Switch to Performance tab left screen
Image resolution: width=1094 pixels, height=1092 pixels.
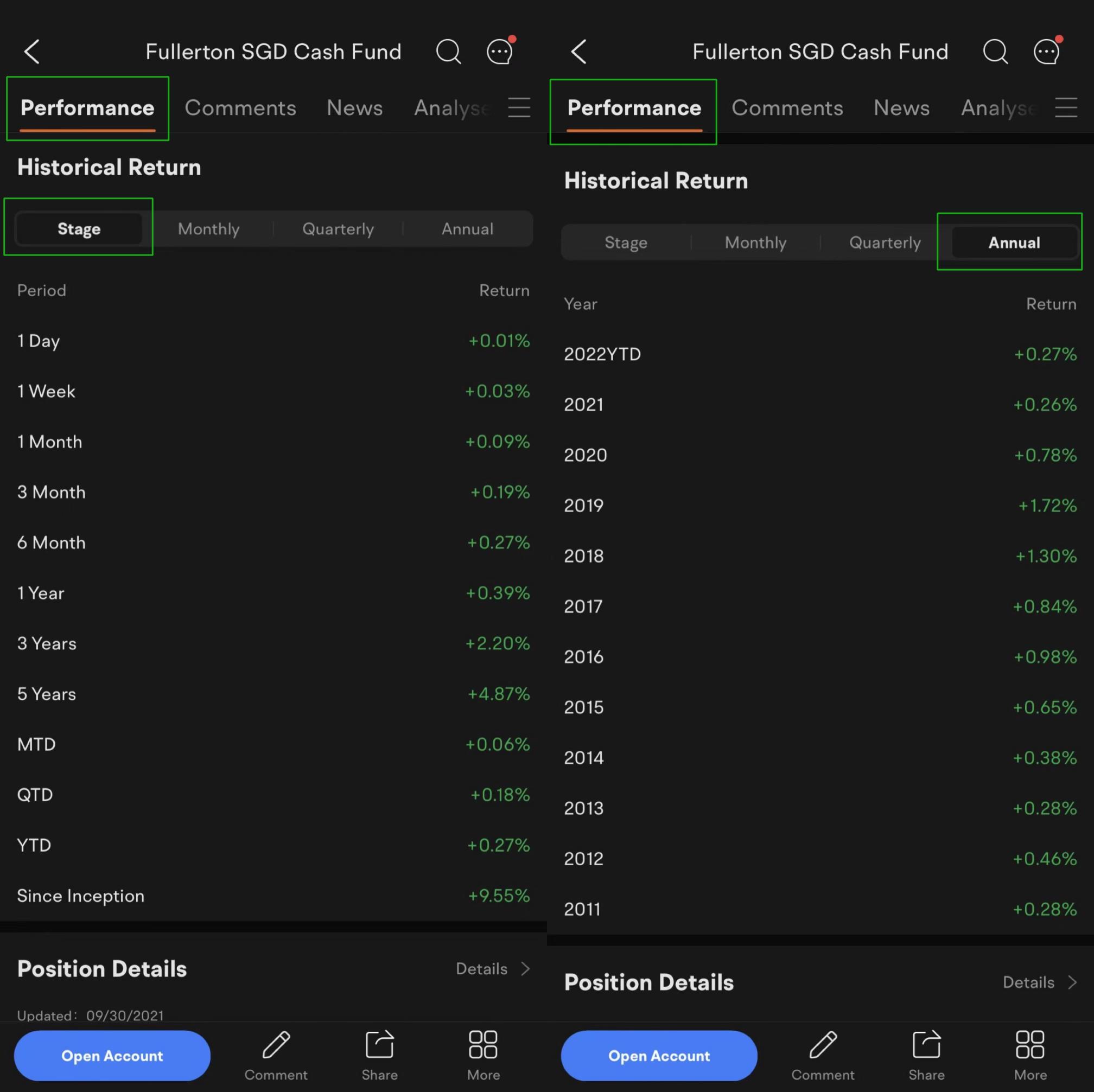(87, 107)
